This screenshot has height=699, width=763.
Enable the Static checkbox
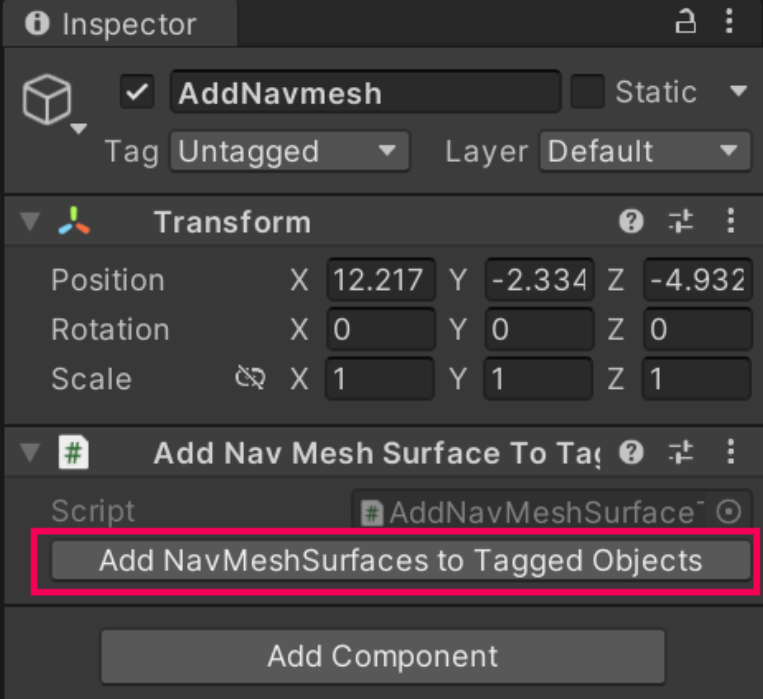click(x=587, y=93)
